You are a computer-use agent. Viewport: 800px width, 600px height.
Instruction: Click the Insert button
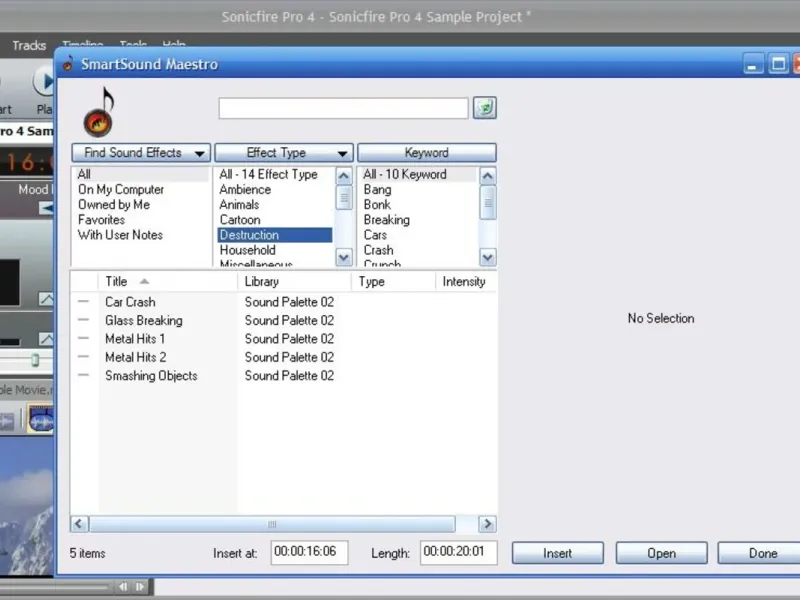click(x=558, y=553)
